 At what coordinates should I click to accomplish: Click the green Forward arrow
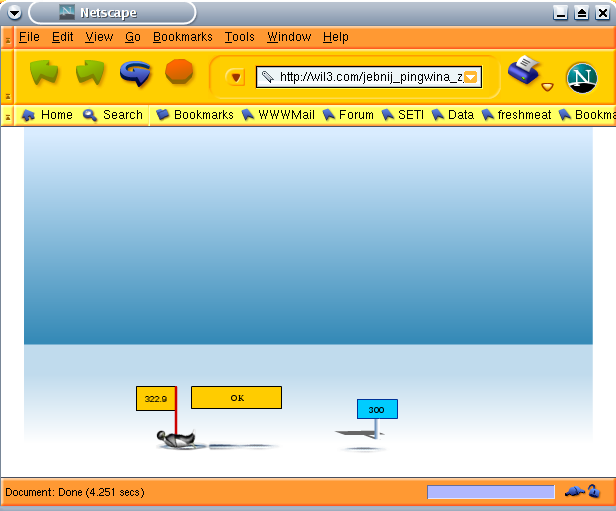[x=90, y=73]
